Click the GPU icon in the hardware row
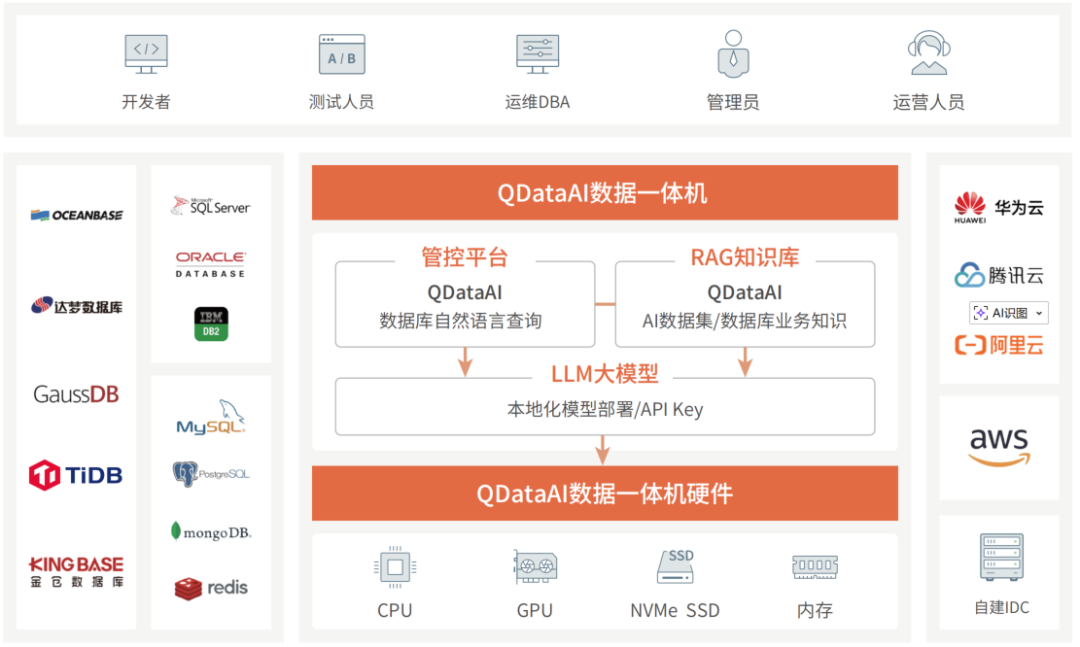This screenshot has height=647, width=1080. coord(534,565)
